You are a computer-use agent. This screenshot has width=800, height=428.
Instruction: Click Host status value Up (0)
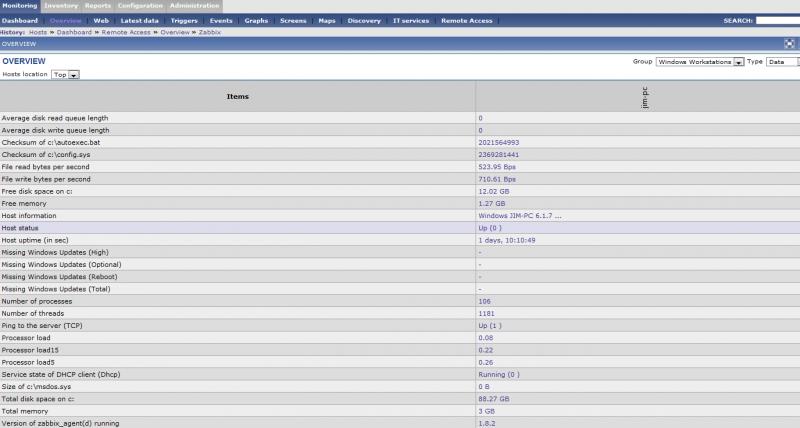tap(490, 228)
